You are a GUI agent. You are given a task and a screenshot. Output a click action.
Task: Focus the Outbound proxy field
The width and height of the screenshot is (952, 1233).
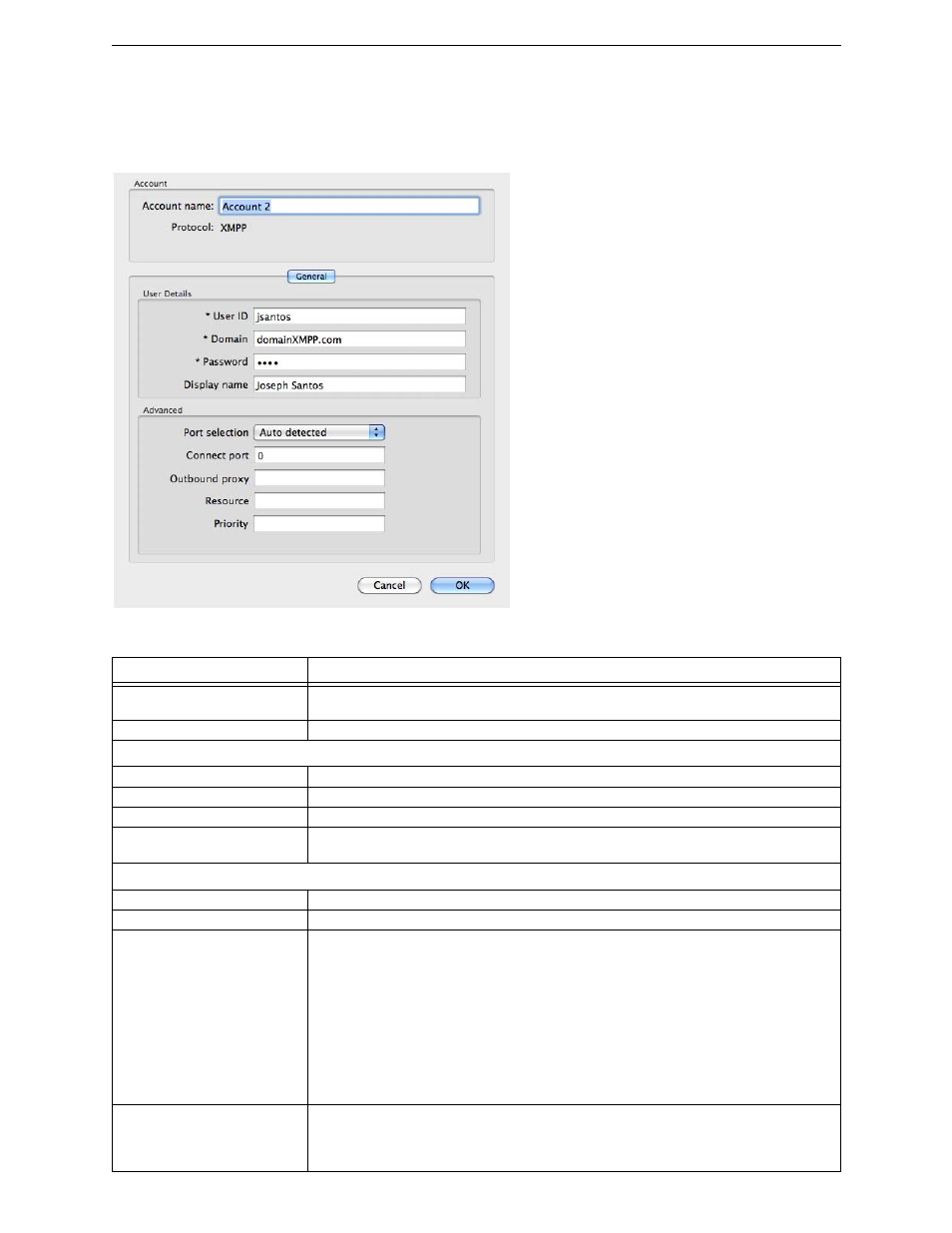click(x=318, y=478)
